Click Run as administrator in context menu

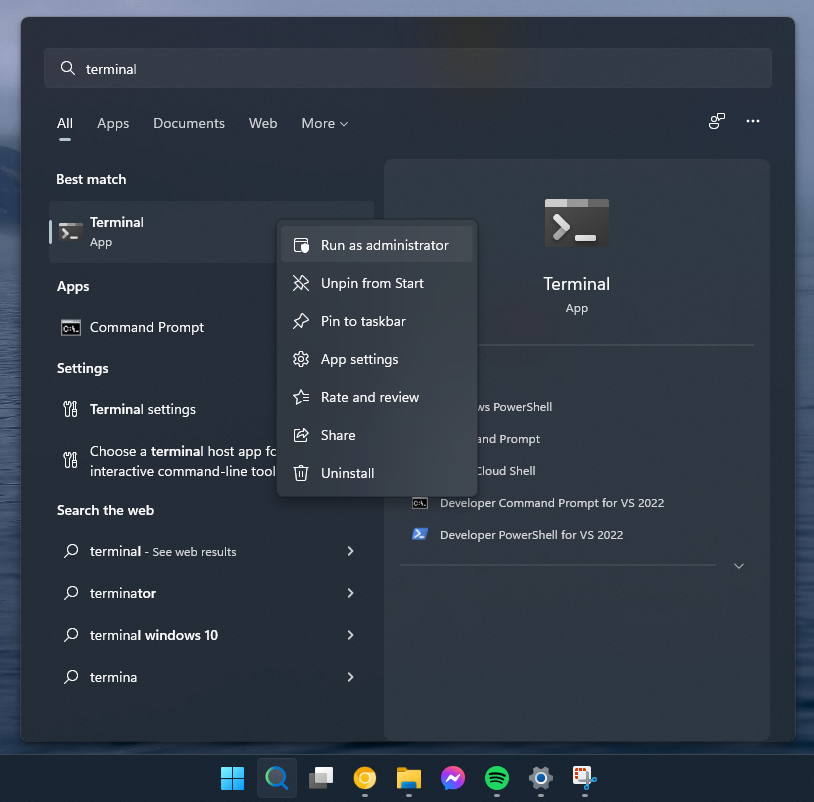384,245
